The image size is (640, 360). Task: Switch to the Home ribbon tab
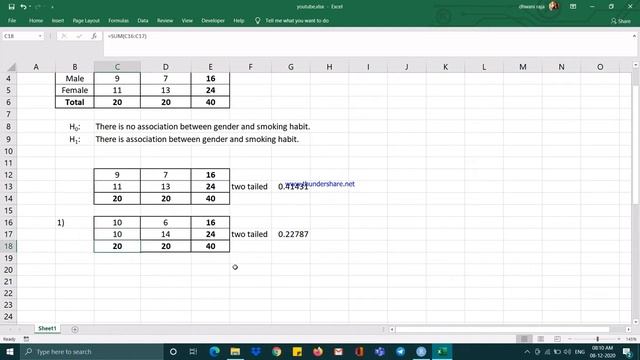36,20
